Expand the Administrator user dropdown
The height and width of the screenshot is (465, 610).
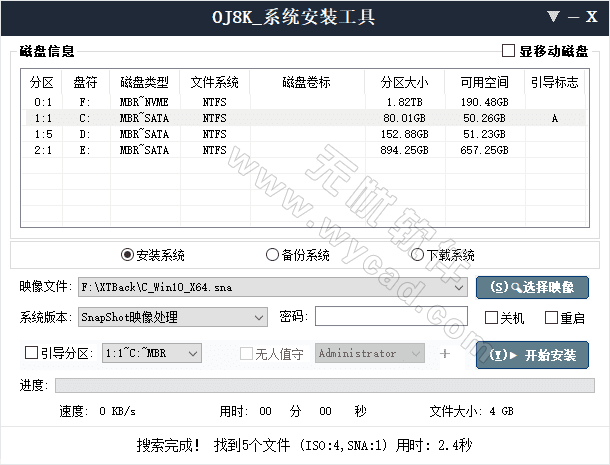416,353
